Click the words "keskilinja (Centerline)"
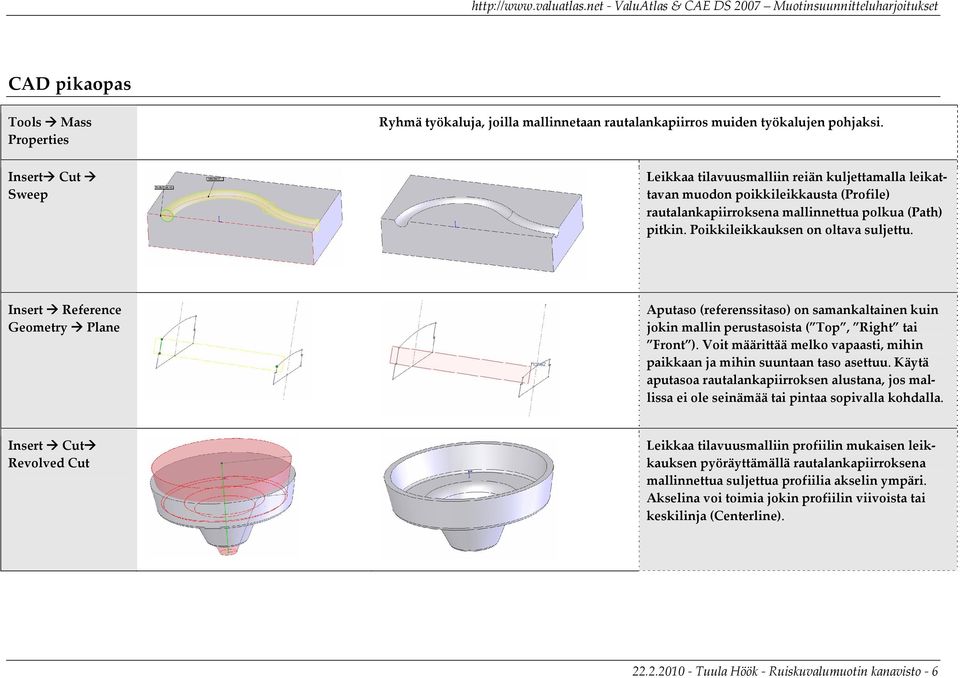This screenshot has width=960, height=678. (x=714, y=515)
